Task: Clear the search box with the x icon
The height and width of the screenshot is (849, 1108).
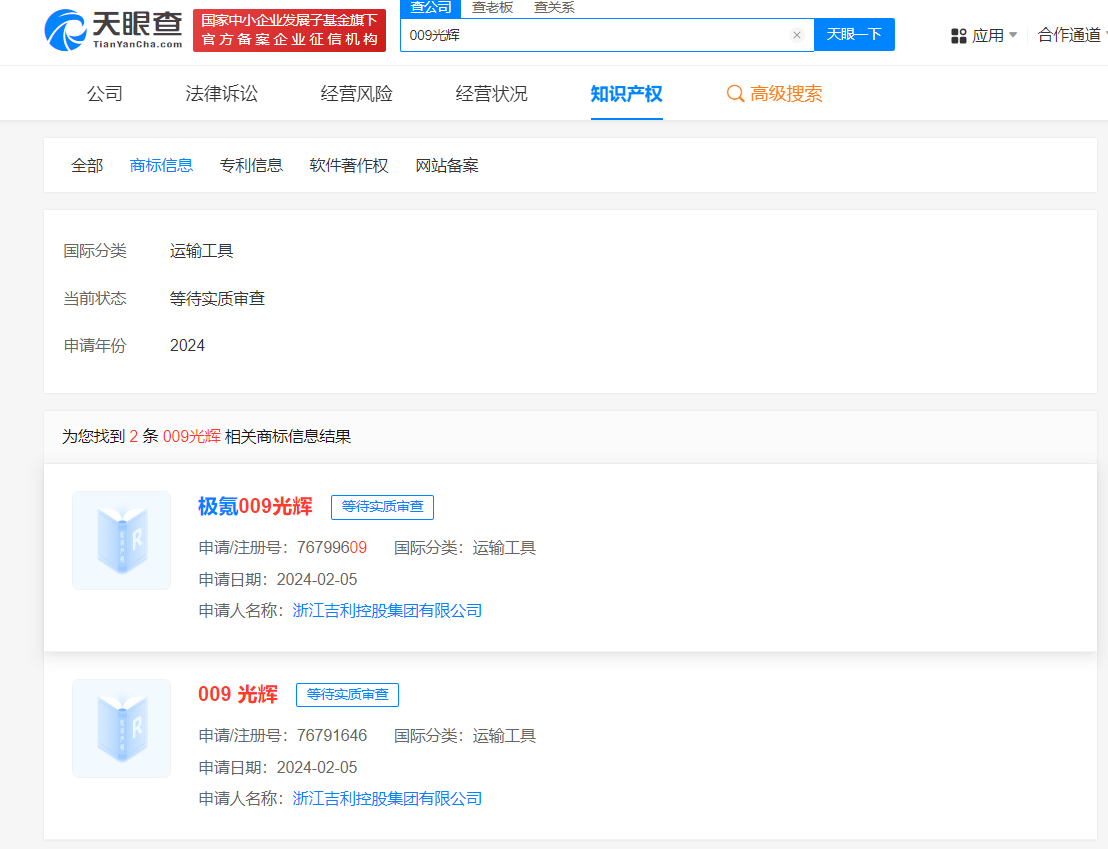Action: [x=797, y=35]
